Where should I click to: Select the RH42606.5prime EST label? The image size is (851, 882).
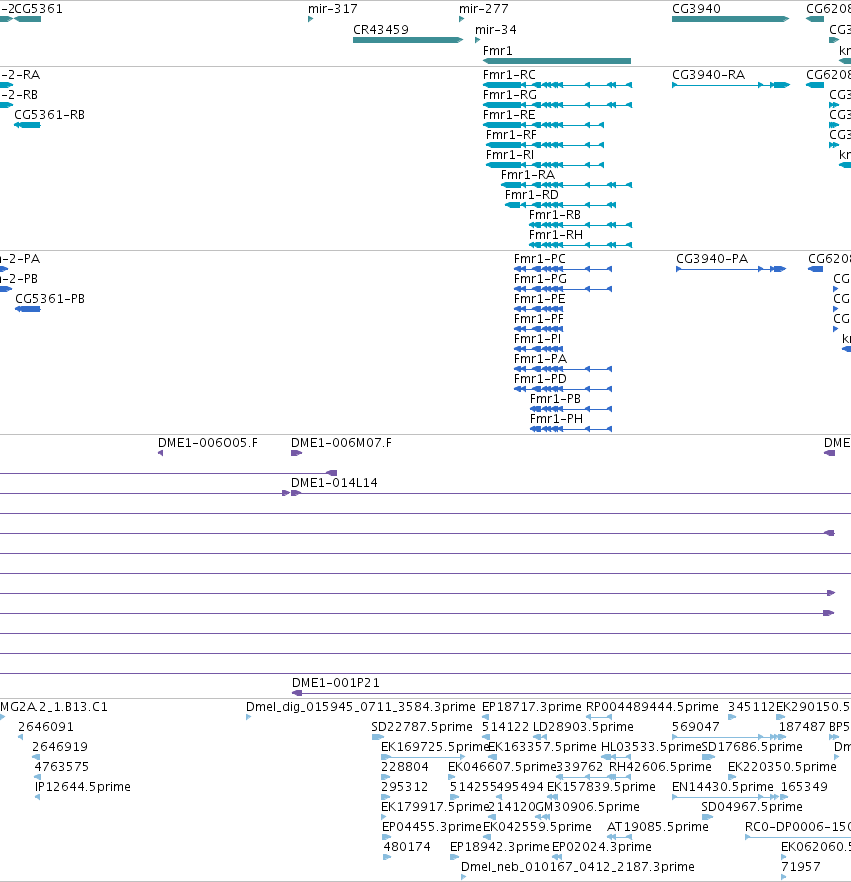pos(660,767)
